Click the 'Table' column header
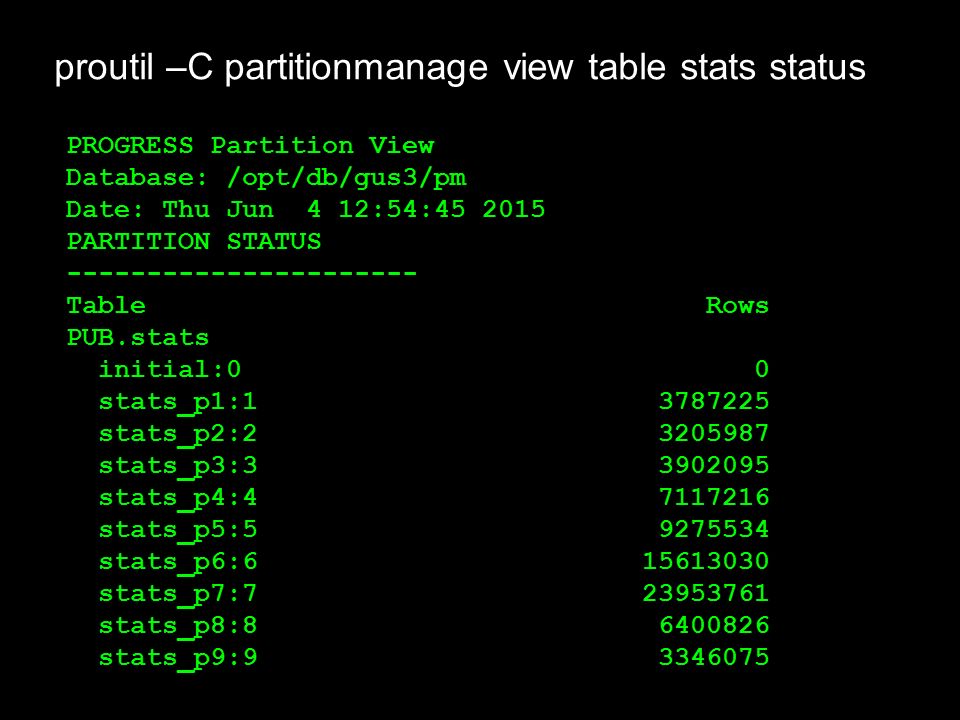Image resolution: width=960 pixels, height=720 pixels. [x=106, y=306]
